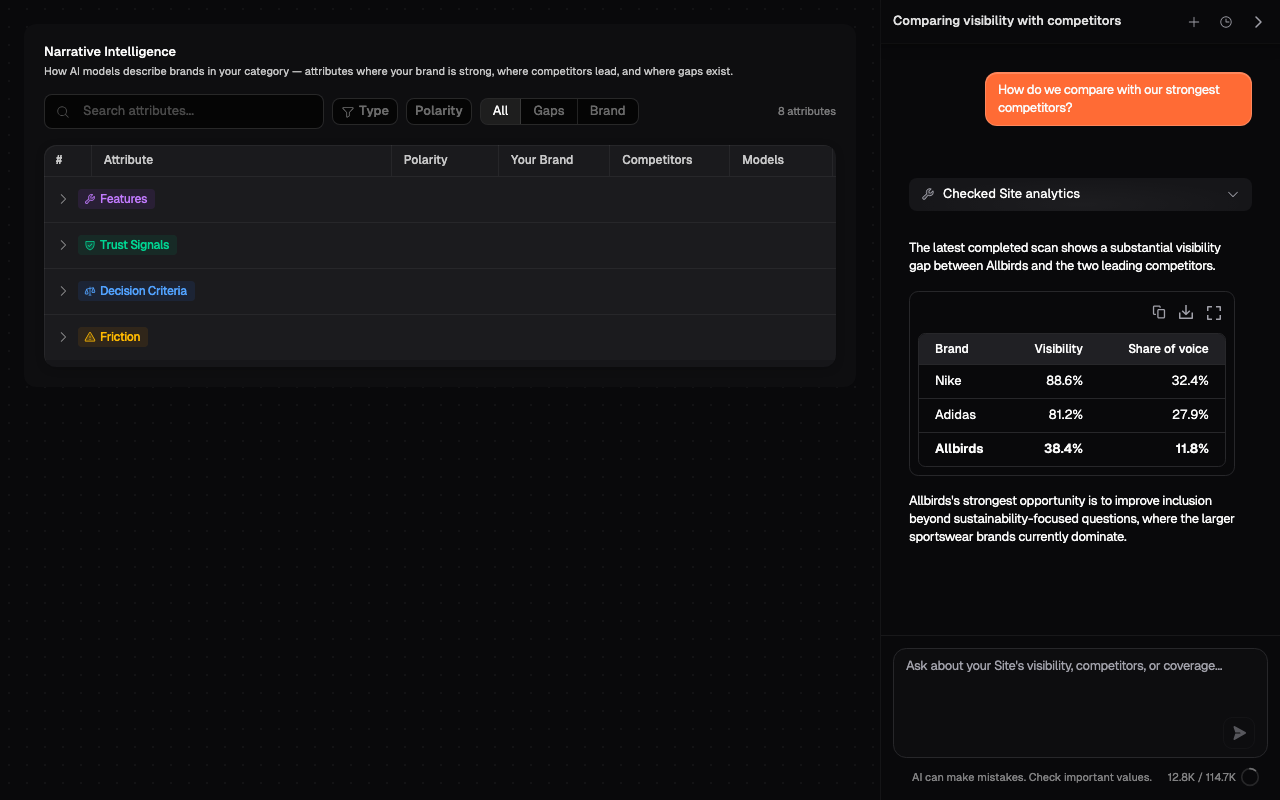Collapse chat panel with right chevron

(1258, 22)
